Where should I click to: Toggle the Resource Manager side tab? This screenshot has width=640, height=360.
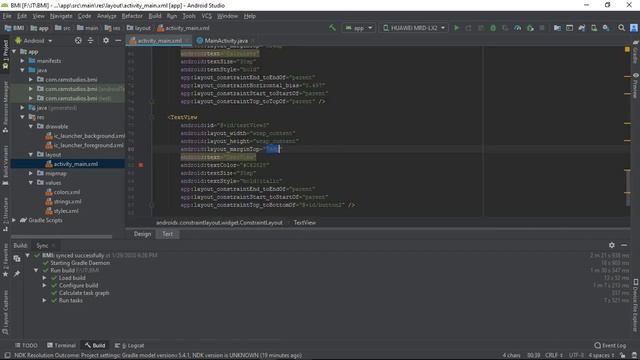5,107
